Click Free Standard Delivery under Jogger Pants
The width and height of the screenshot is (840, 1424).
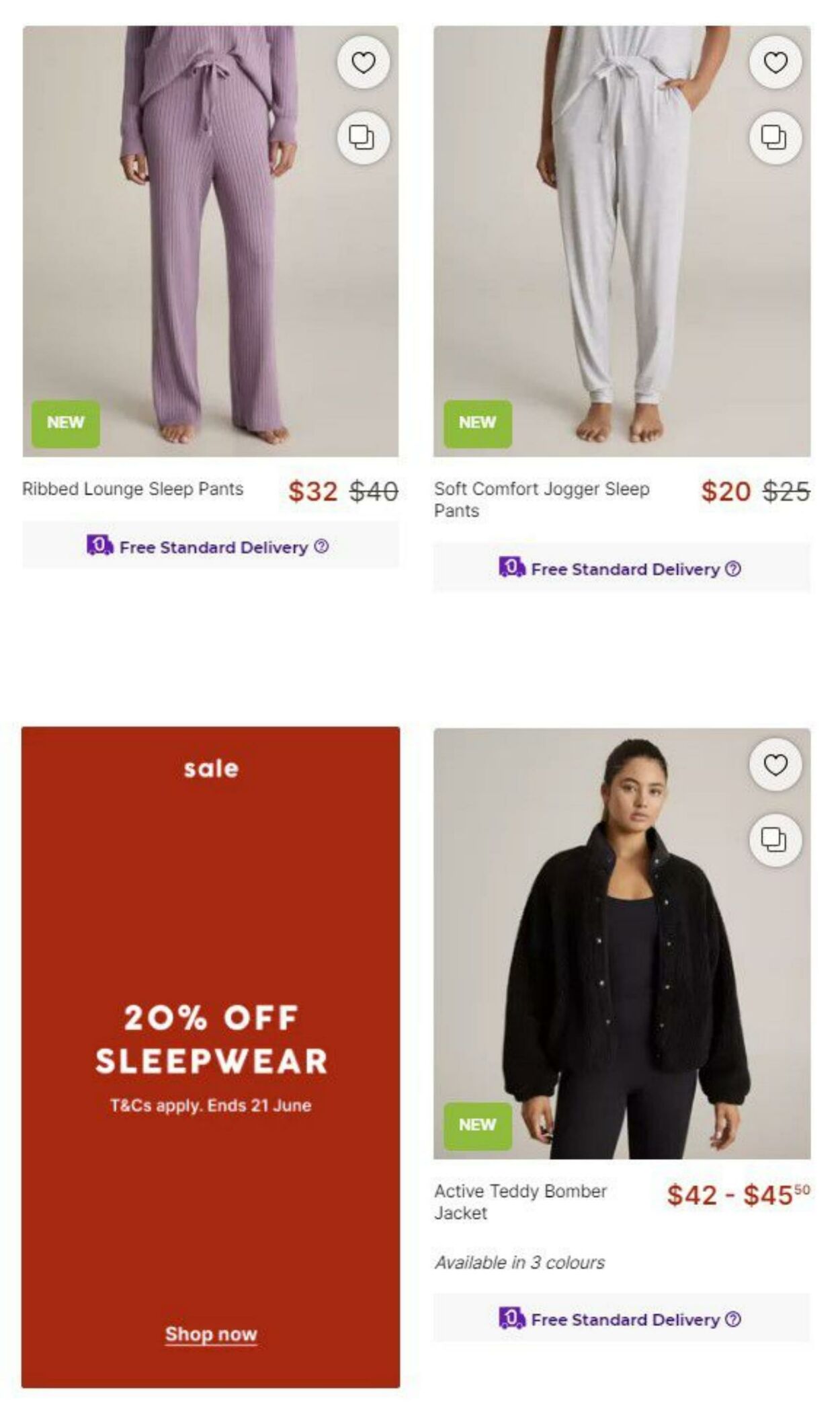pos(625,569)
